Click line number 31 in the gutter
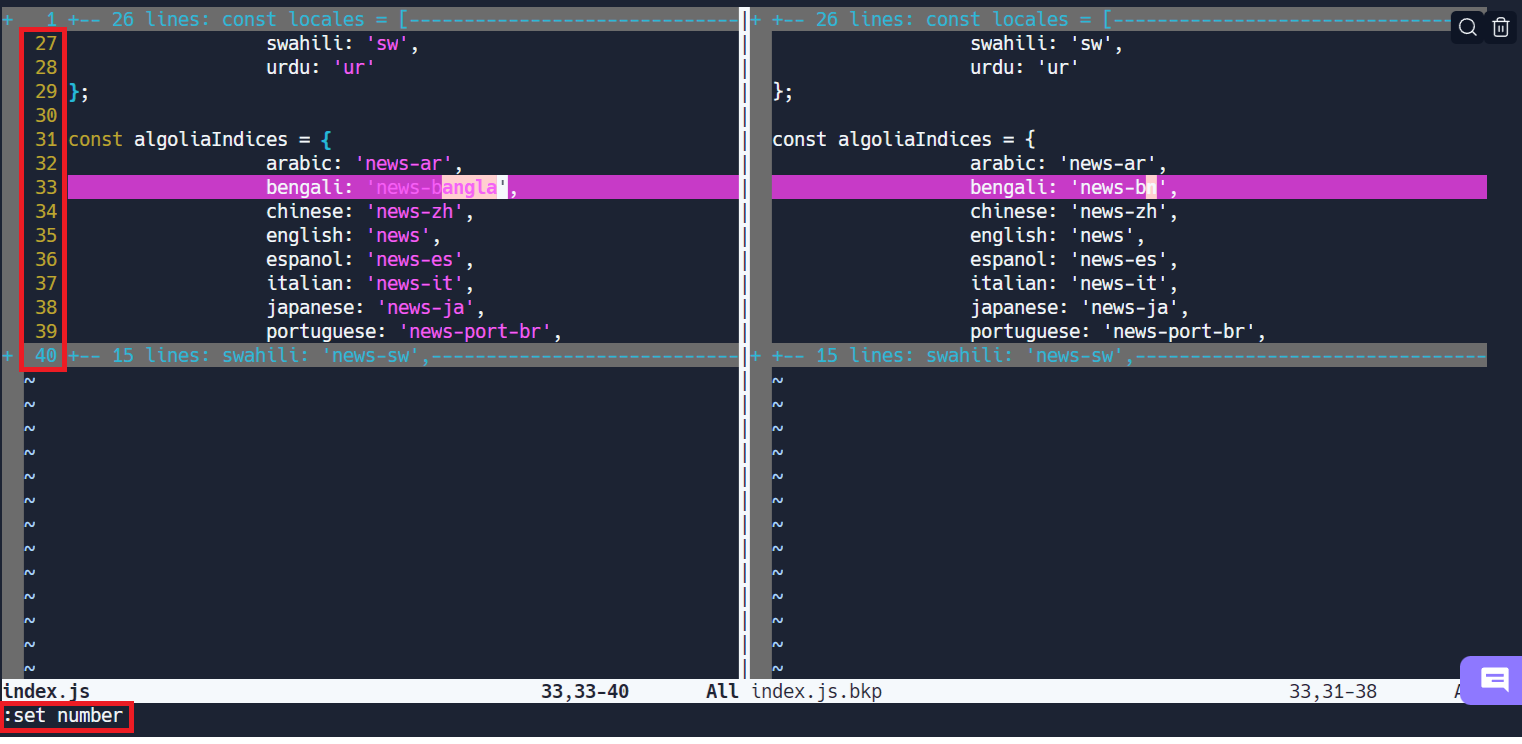This screenshot has height=744, width=1522. pyautogui.click(x=46, y=139)
